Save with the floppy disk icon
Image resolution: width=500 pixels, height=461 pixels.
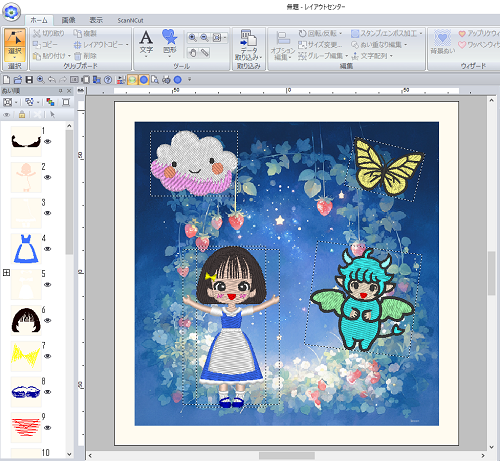tap(29, 79)
